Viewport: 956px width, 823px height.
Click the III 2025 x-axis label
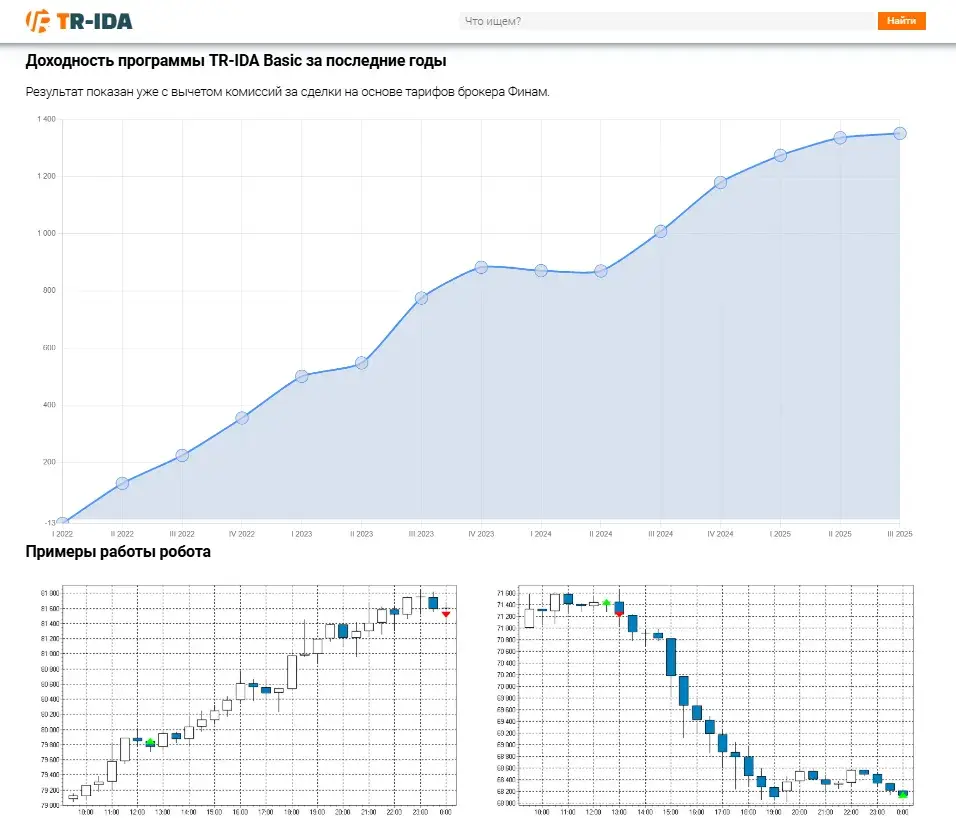pos(900,534)
